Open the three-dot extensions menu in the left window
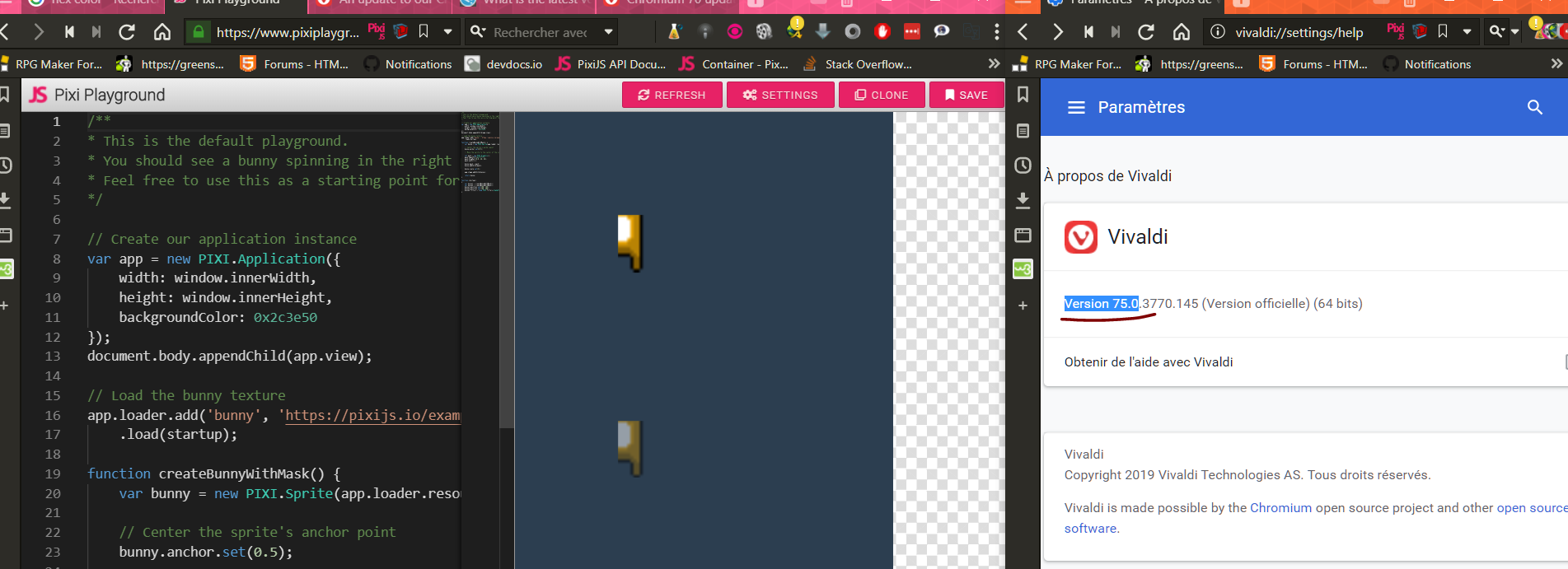This screenshot has width=1568, height=569. (997, 31)
